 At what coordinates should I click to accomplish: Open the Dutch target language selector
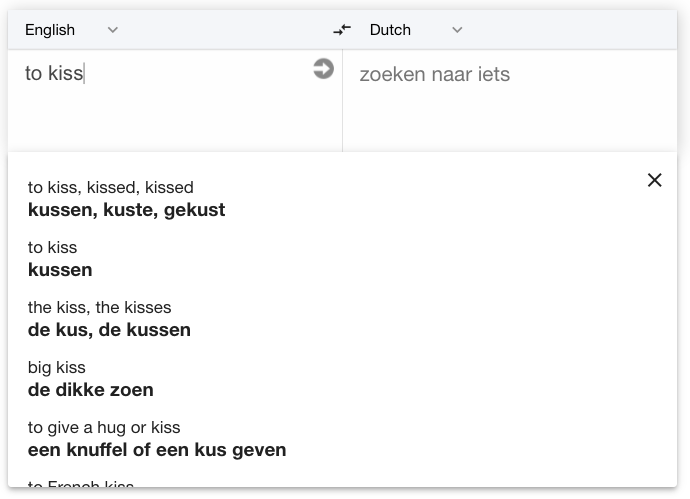pos(416,30)
